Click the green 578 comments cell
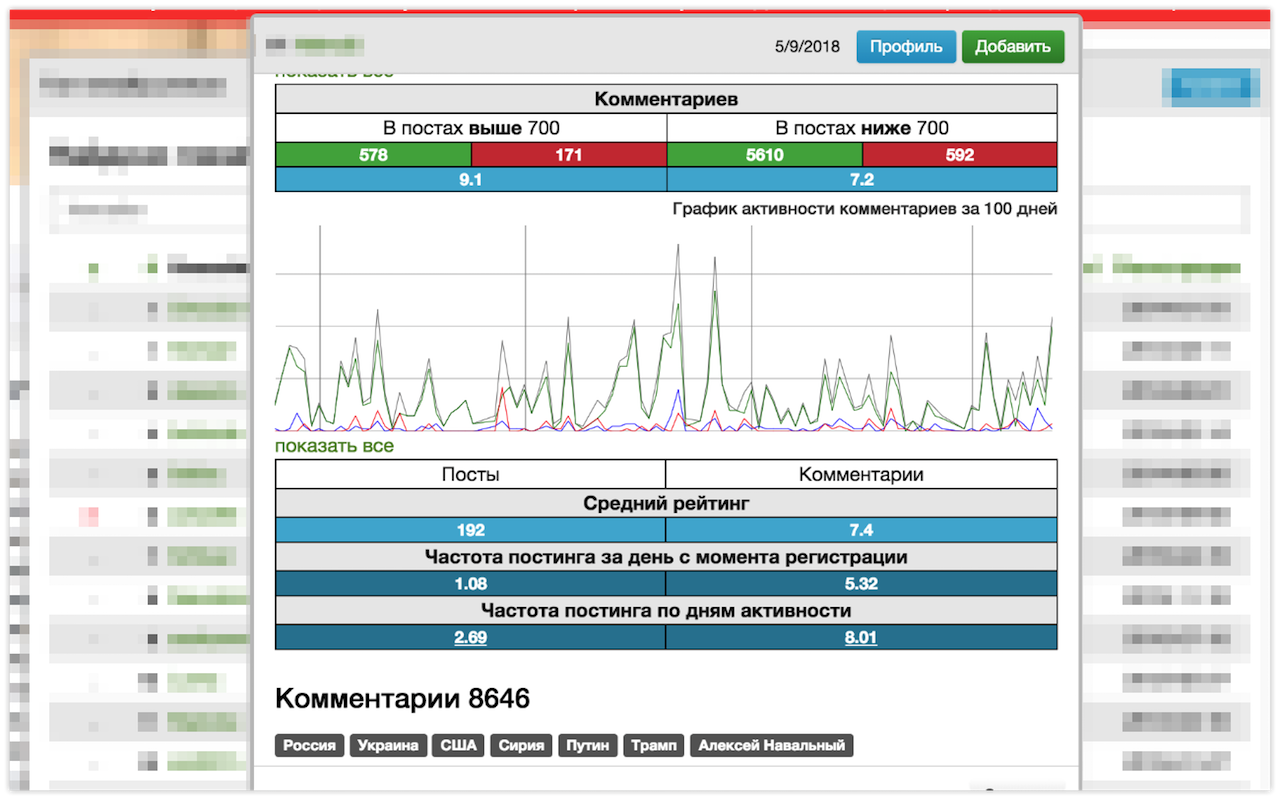The height and width of the screenshot is (800, 1280). (373, 155)
